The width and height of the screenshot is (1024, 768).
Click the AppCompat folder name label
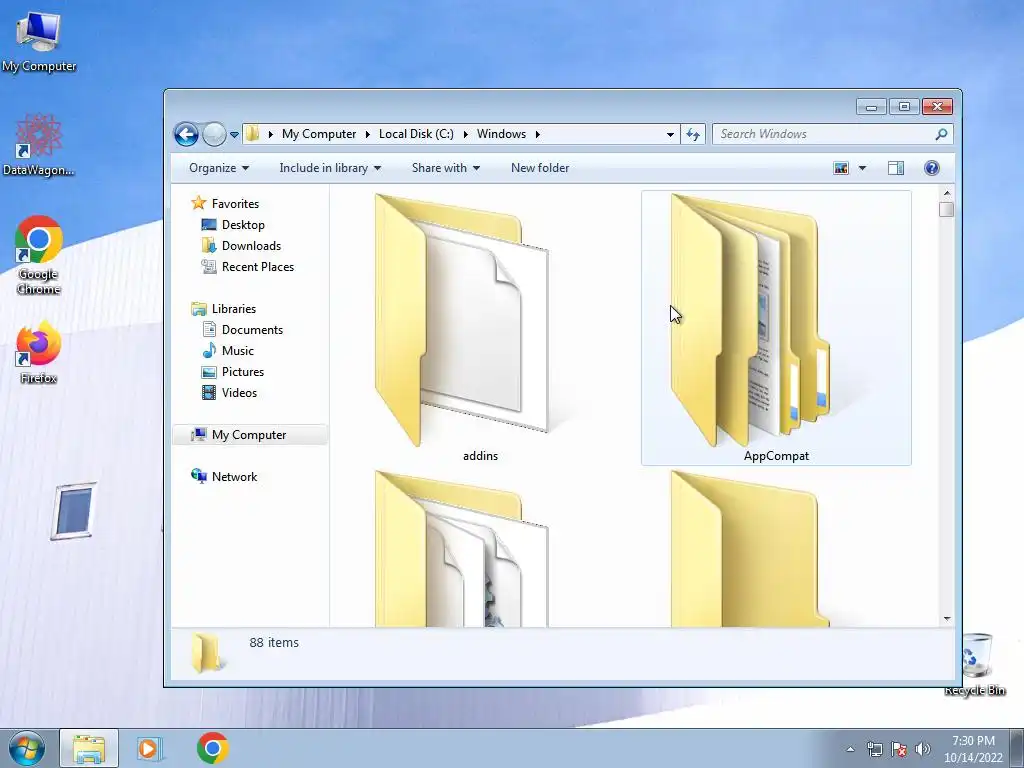[776, 456]
